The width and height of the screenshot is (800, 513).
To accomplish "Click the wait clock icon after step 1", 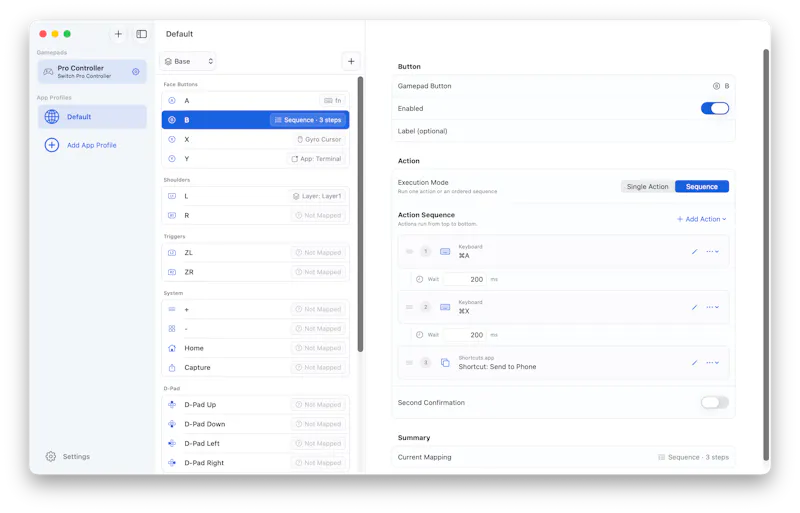I will coord(419,280).
